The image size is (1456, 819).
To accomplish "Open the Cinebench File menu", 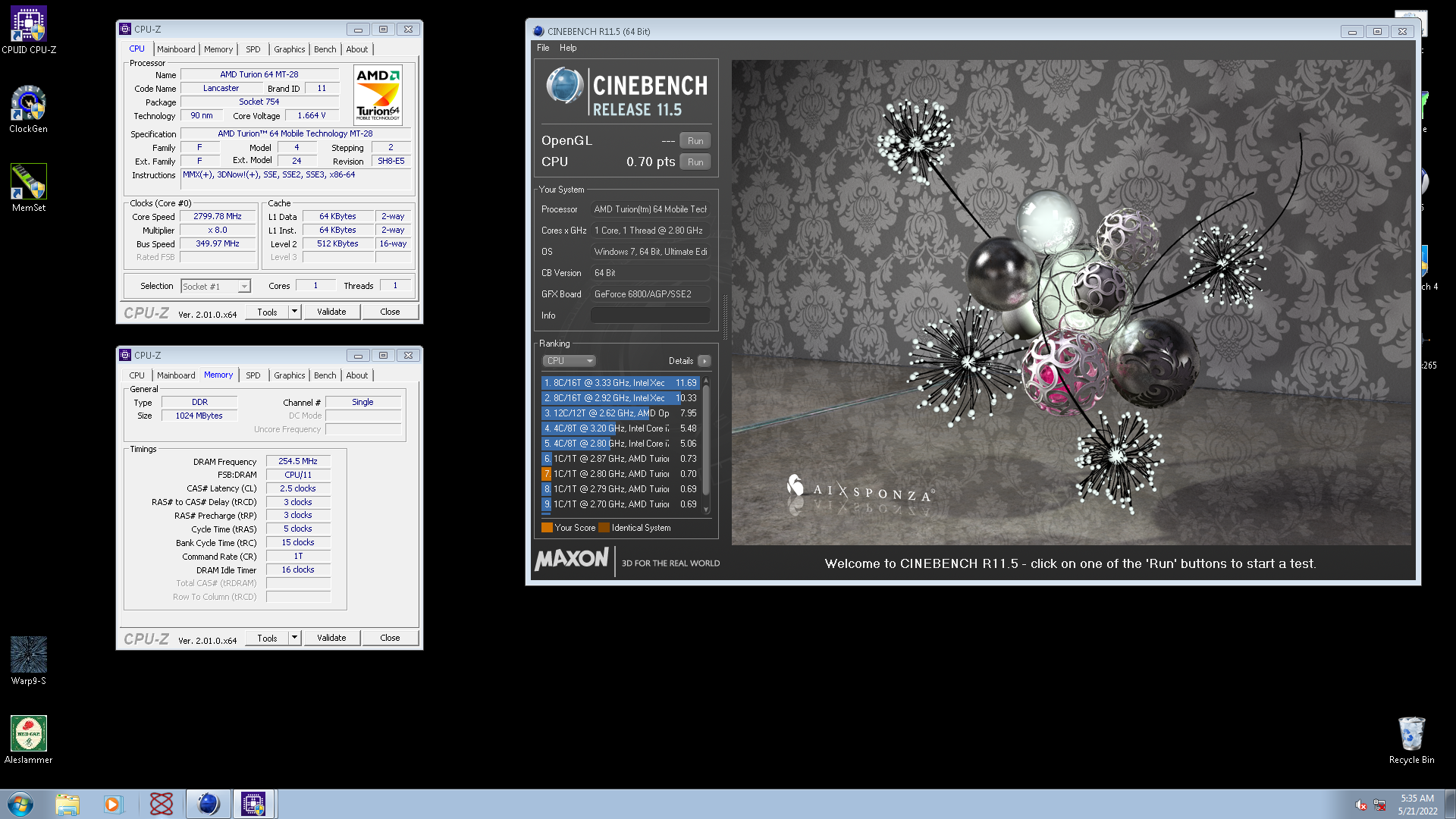I will (543, 48).
